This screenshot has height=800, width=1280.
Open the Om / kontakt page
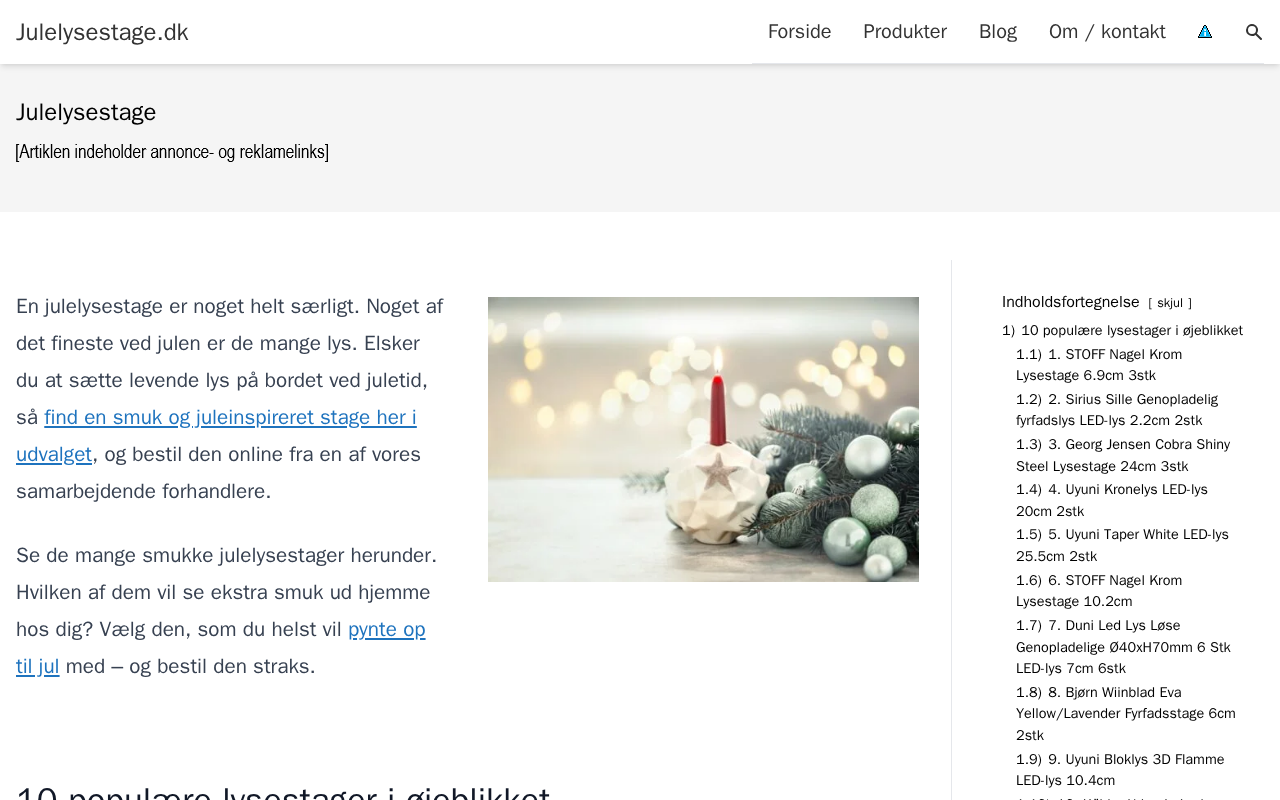1107,32
